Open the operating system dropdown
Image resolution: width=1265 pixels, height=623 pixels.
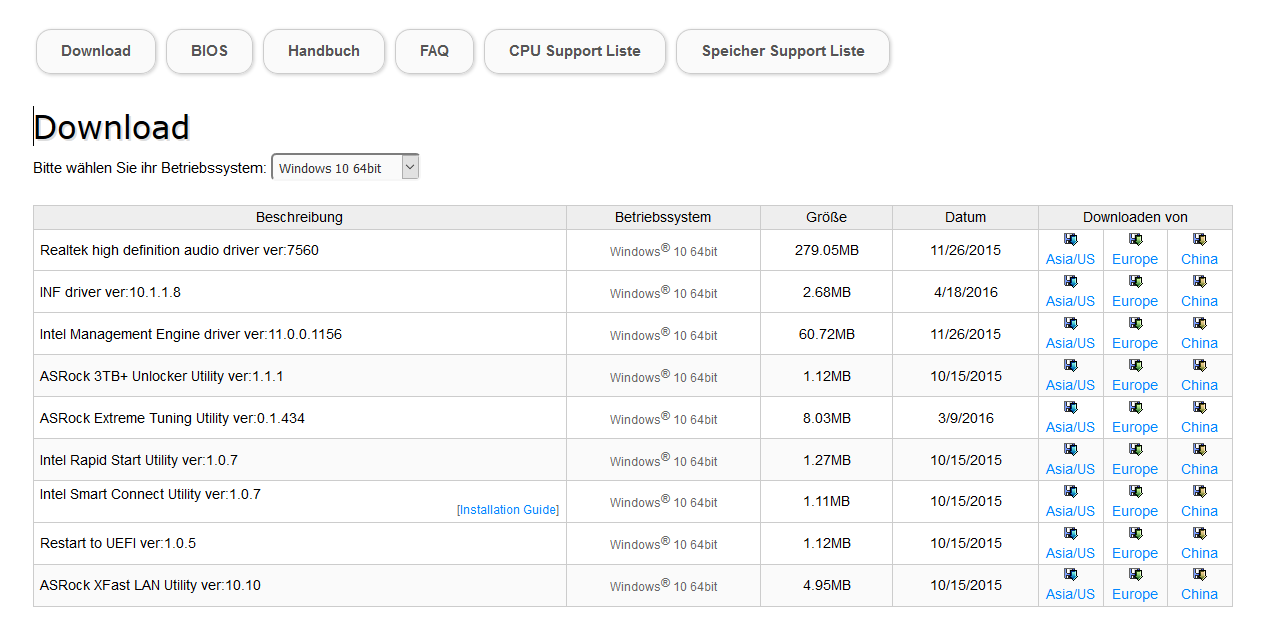click(x=345, y=168)
